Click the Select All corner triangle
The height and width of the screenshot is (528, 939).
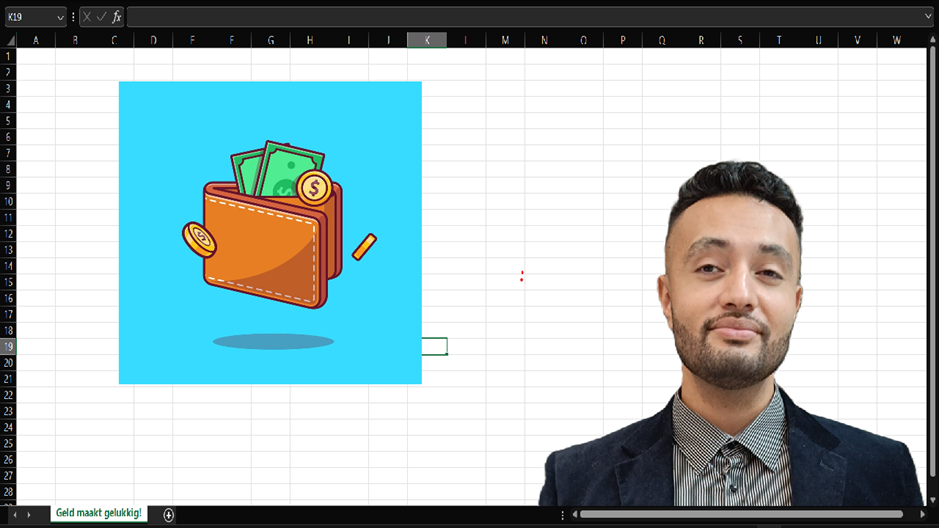(9, 40)
